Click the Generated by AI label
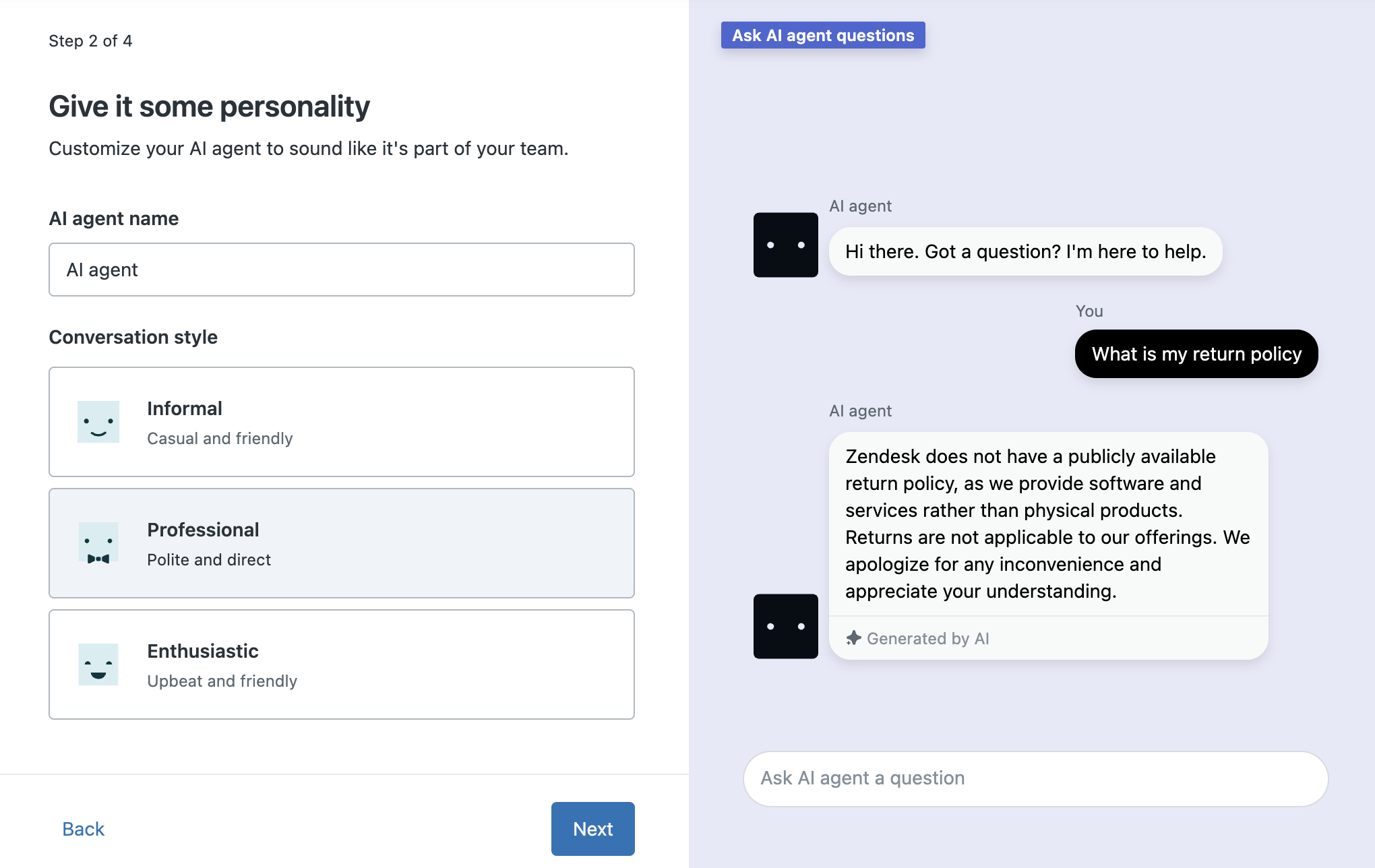The height and width of the screenshot is (868, 1375). [x=927, y=638]
